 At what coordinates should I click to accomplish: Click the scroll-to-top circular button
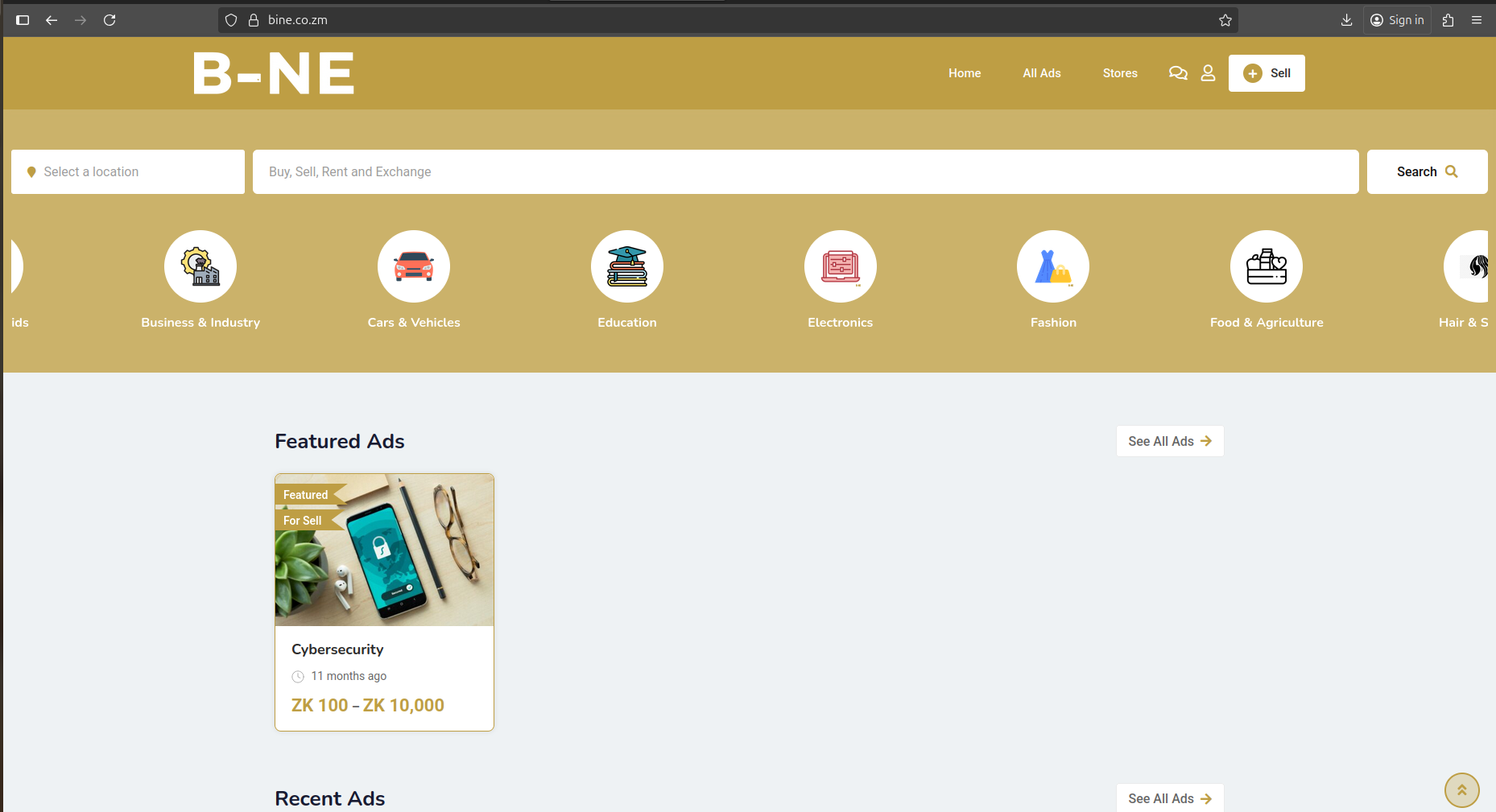pyautogui.click(x=1462, y=789)
